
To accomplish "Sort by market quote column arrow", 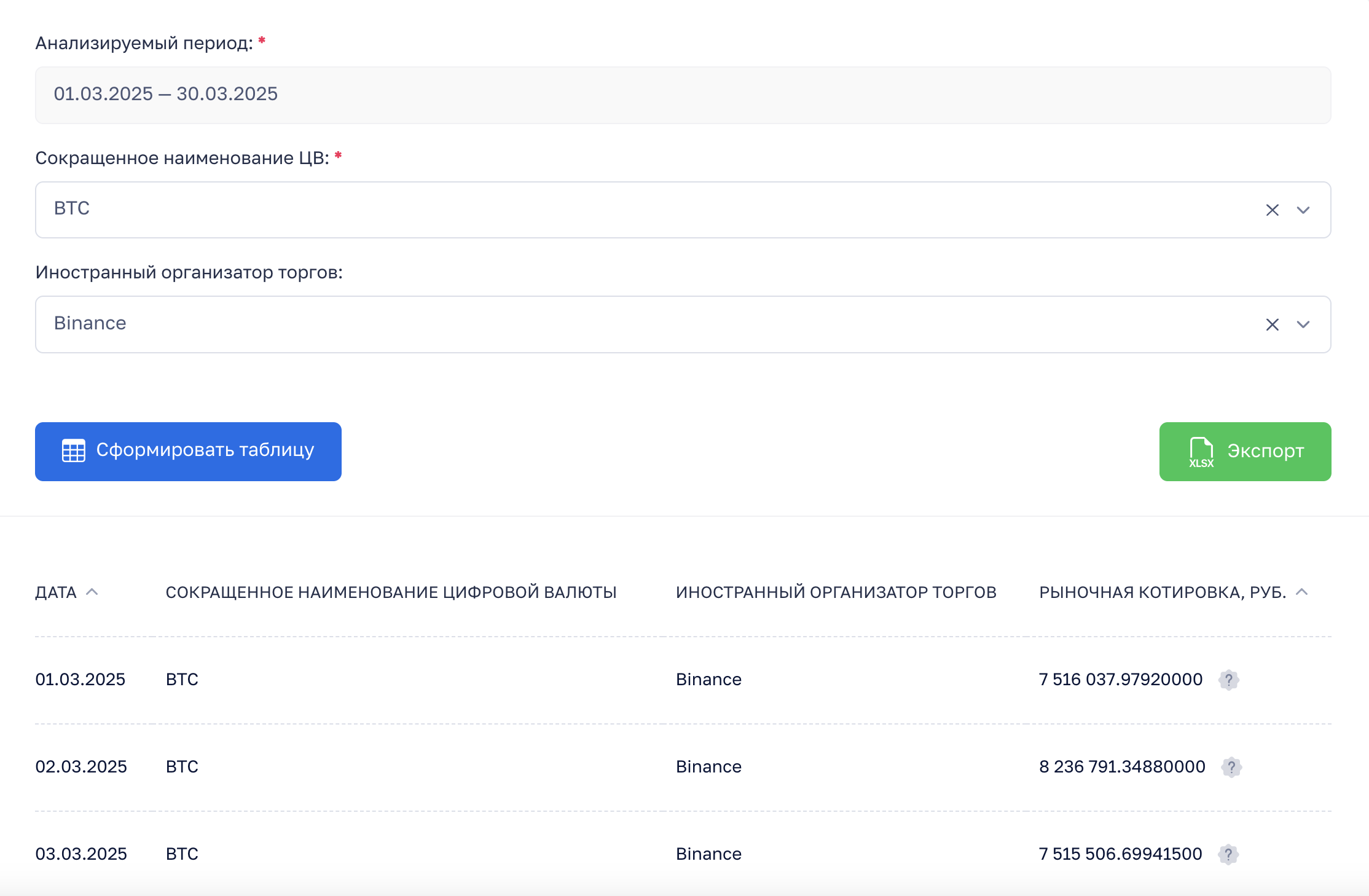I will (1301, 592).
